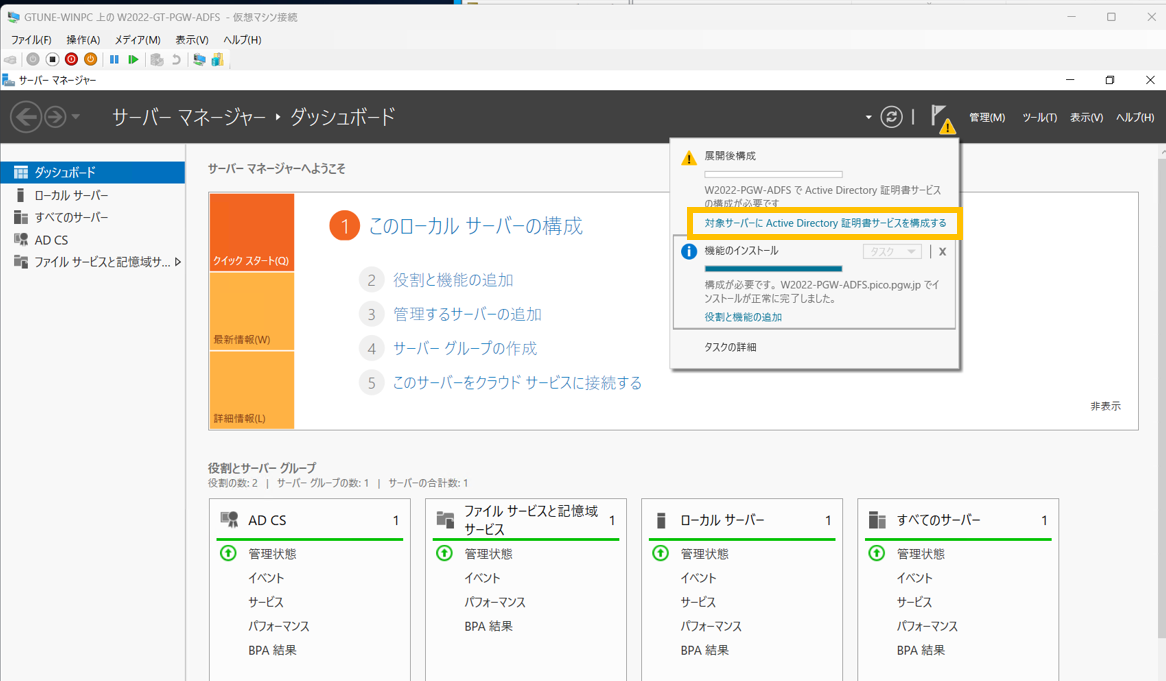The image size is (1166, 681).
Task: Click the Revert arrow icon in VM toolbar
Action: (x=176, y=59)
